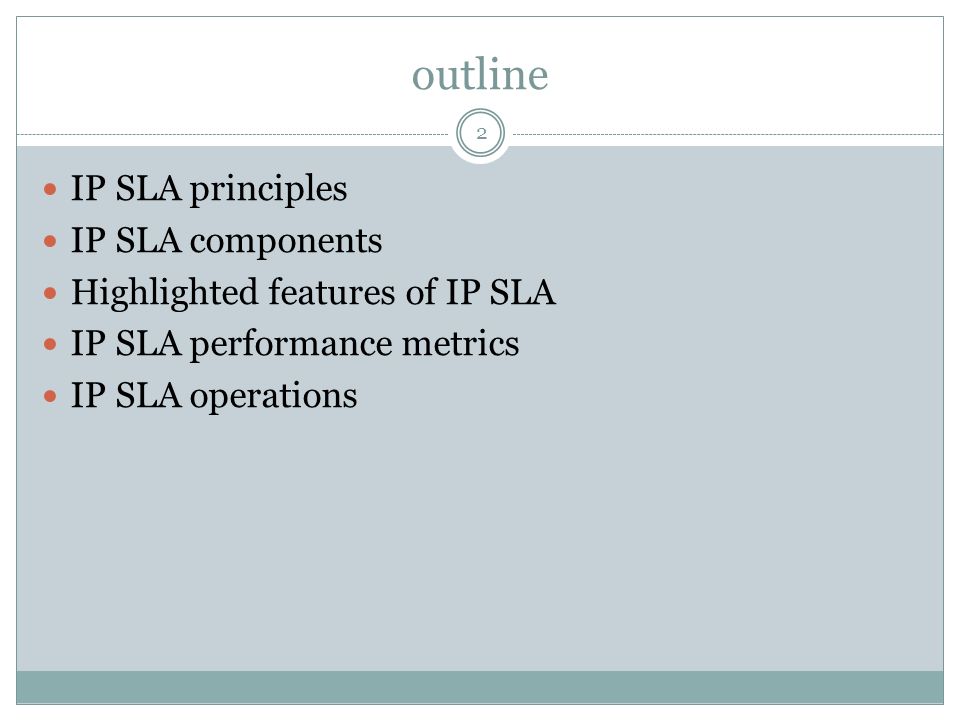The image size is (960, 720).
Task: Select the bullet dot beside "IP SLA operations"
Action: [50, 396]
